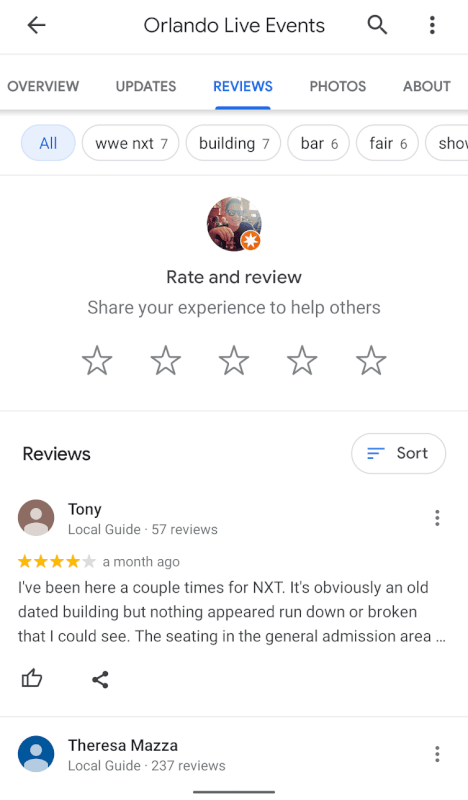Give a five-star rating
Screen dimensions: 468x800
(371, 360)
